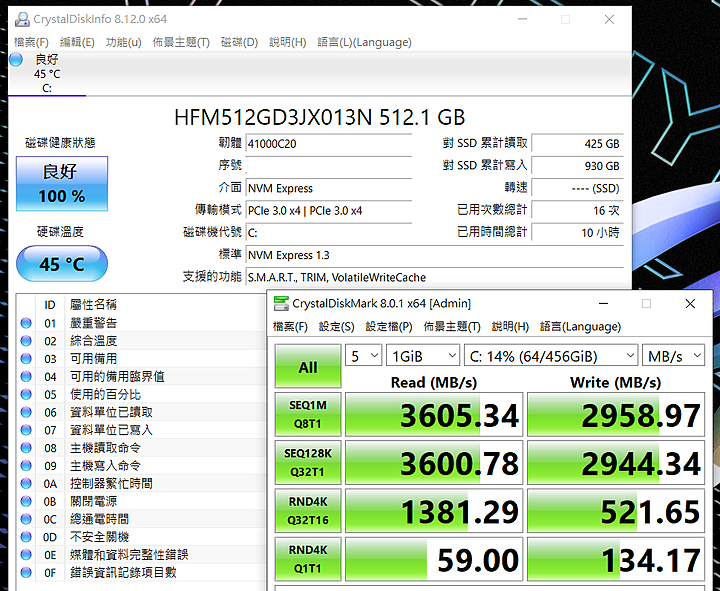Click the firmware field 41000C20
Image resolution: width=720 pixels, height=591 pixels.
329,144
